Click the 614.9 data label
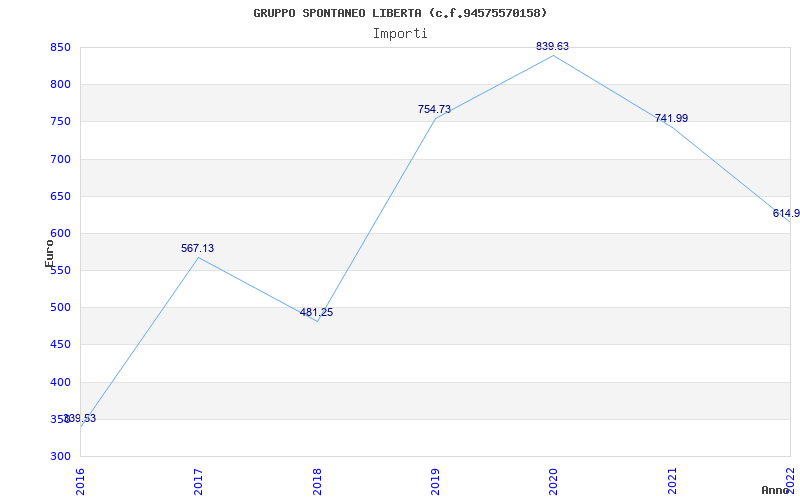Viewport: 800px width, 500px height. [x=786, y=213]
